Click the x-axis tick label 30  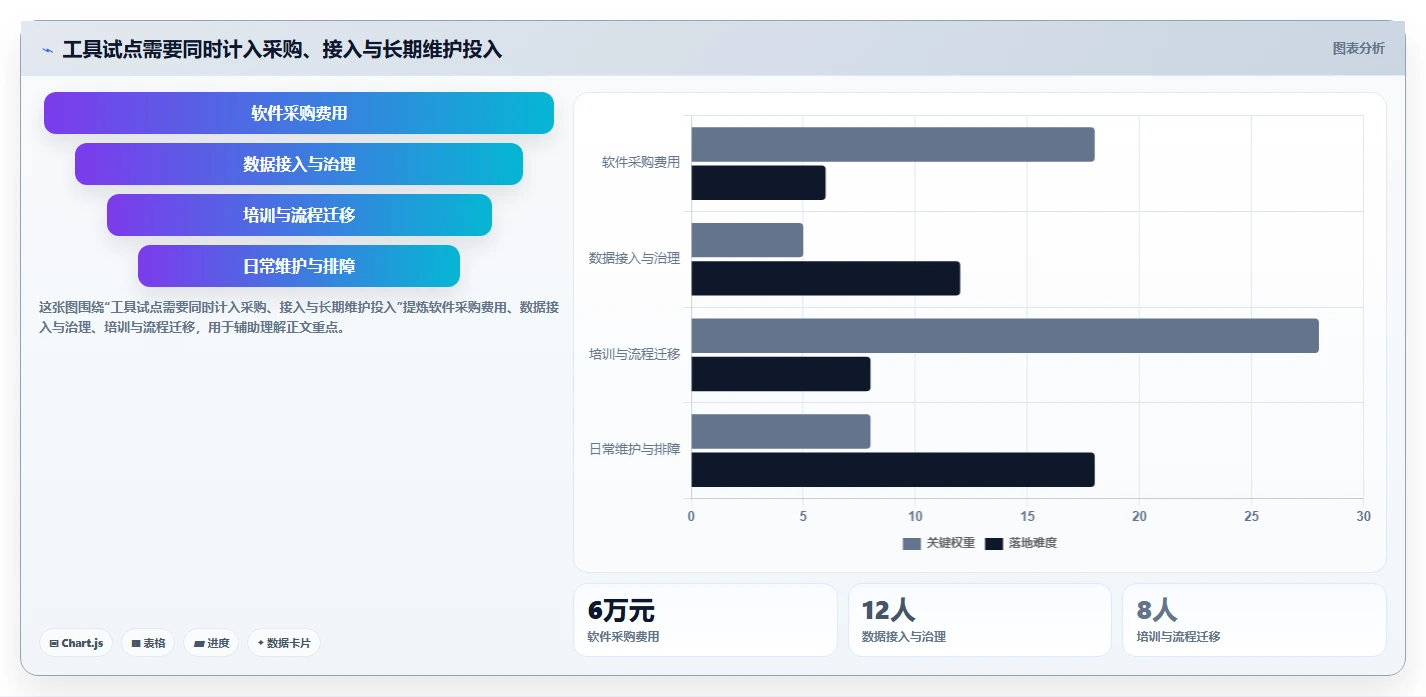pyautogui.click(x=1363, y=516)
